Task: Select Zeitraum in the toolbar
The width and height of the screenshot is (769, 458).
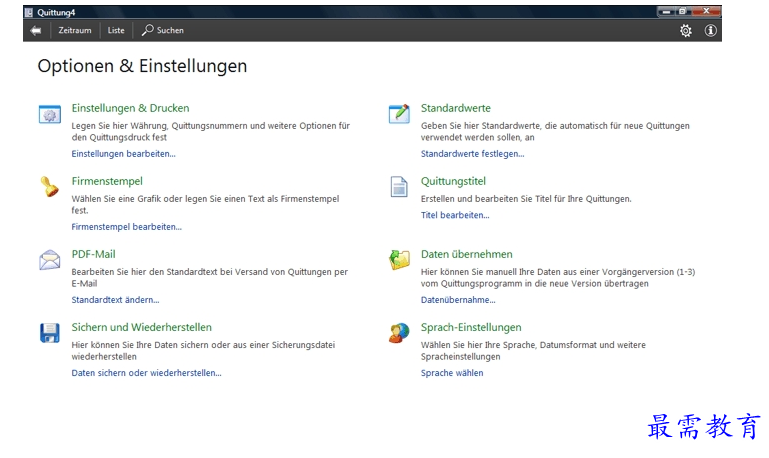Action: (75, 31)
